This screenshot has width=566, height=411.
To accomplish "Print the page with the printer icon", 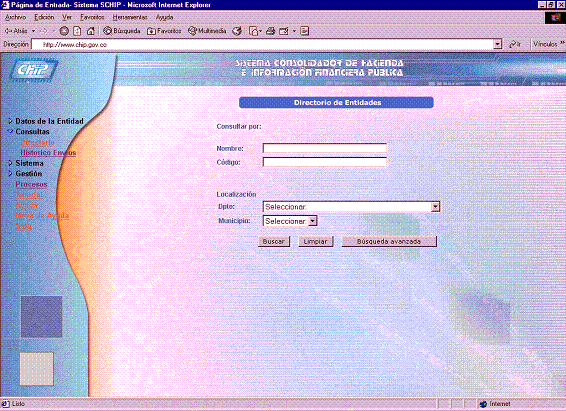I will (270, 31).
